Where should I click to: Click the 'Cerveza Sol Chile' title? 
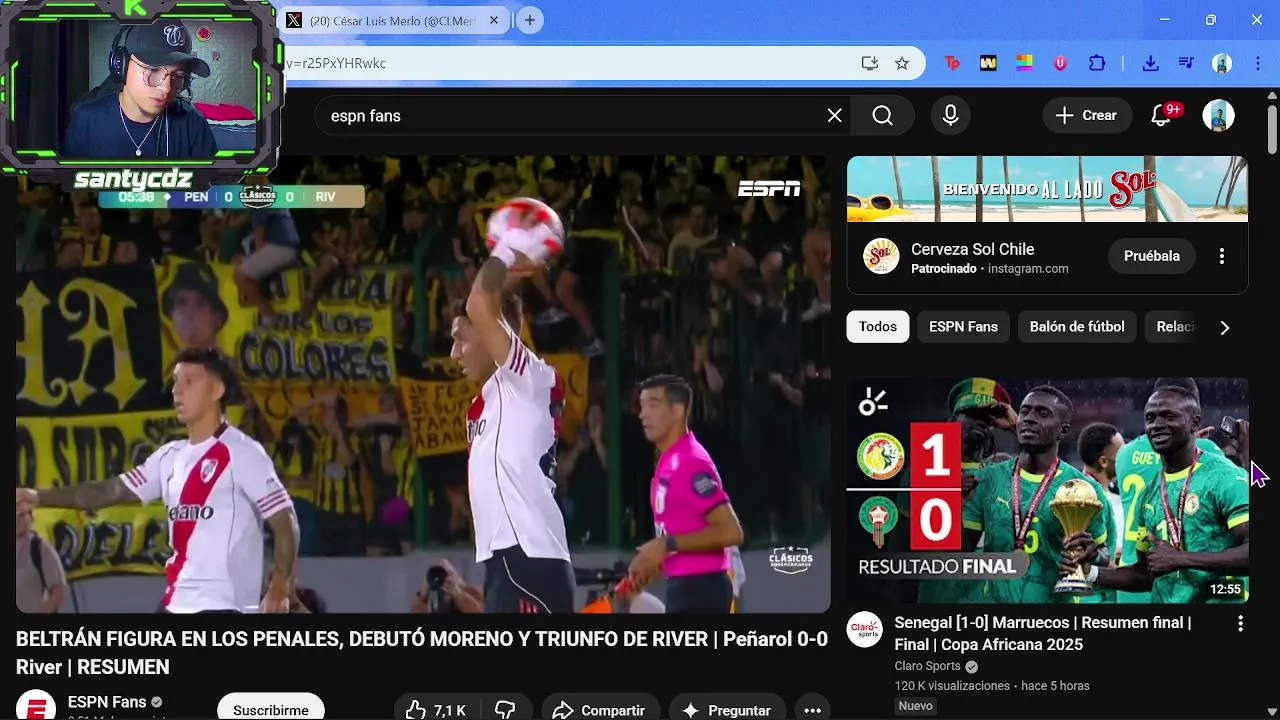point(972,249)
